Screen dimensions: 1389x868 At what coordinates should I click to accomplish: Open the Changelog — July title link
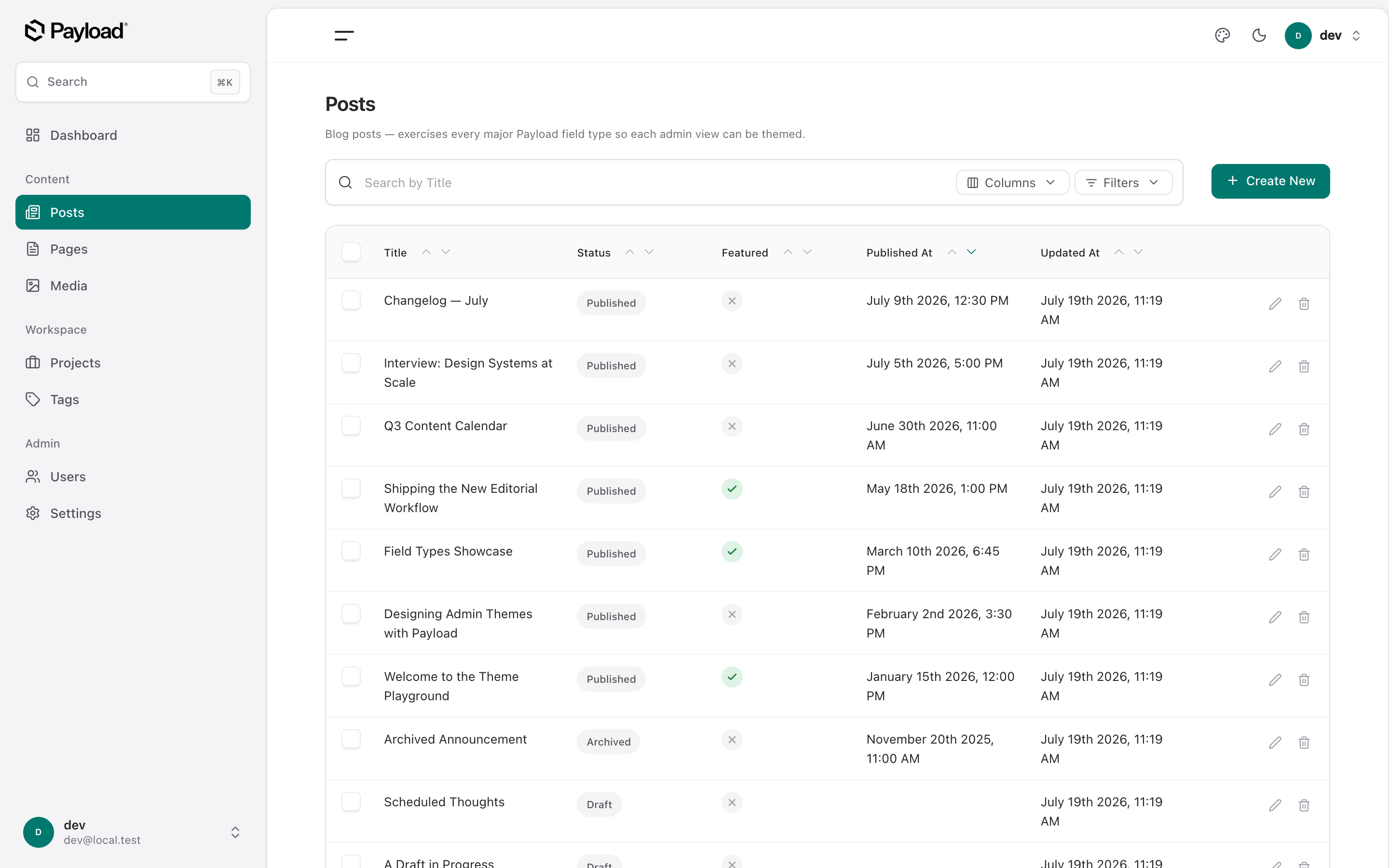coord(436,301)
